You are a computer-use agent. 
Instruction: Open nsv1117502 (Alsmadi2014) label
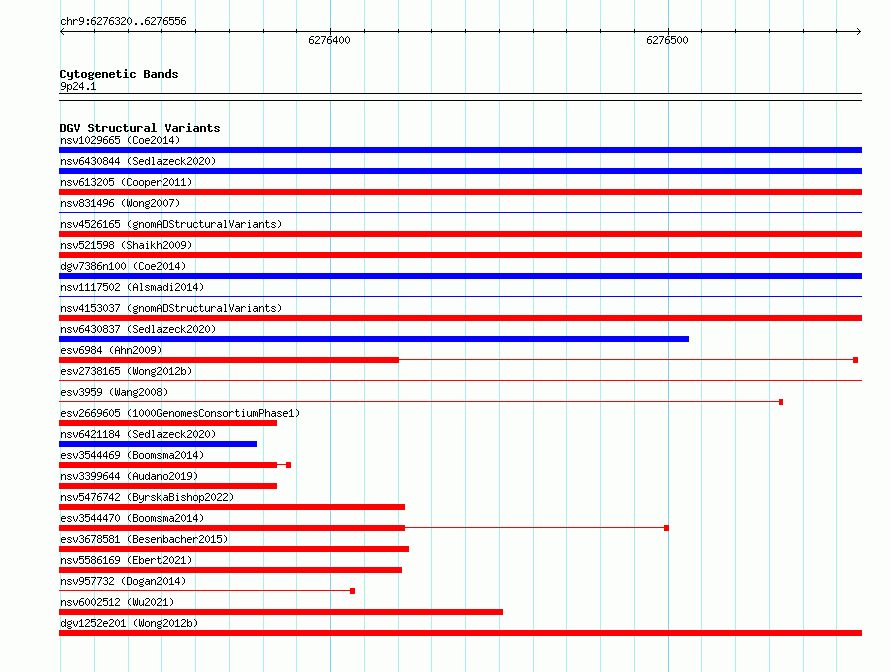pos(132,287)
